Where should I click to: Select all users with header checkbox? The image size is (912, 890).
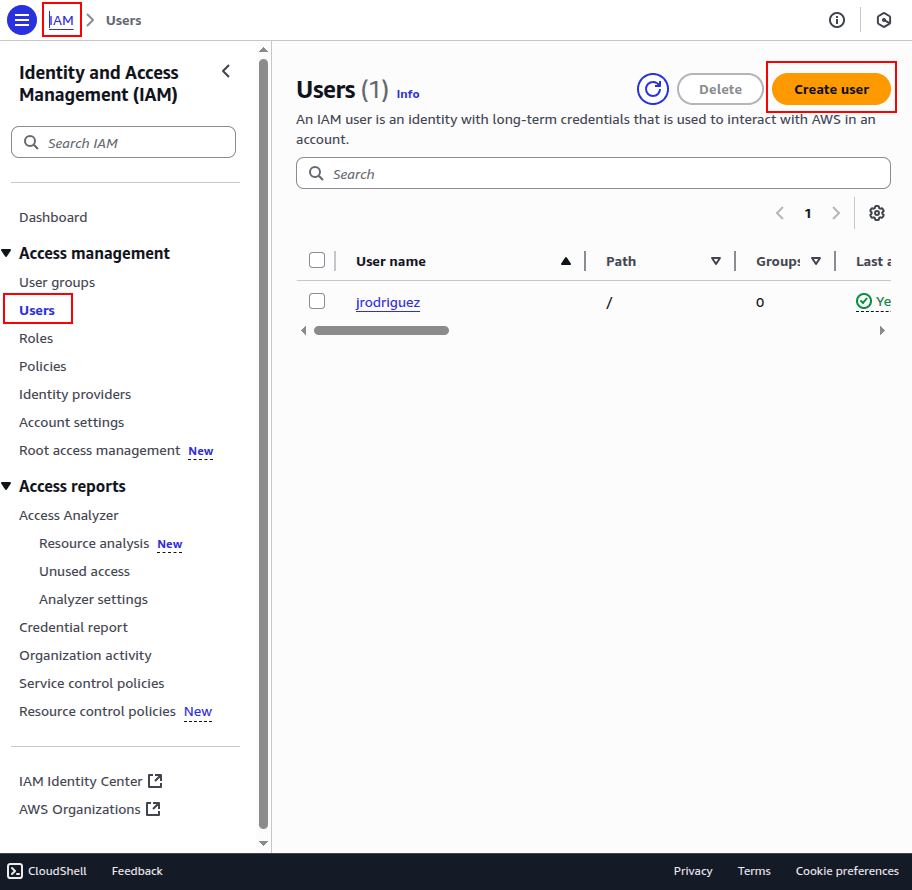[317, 261]
